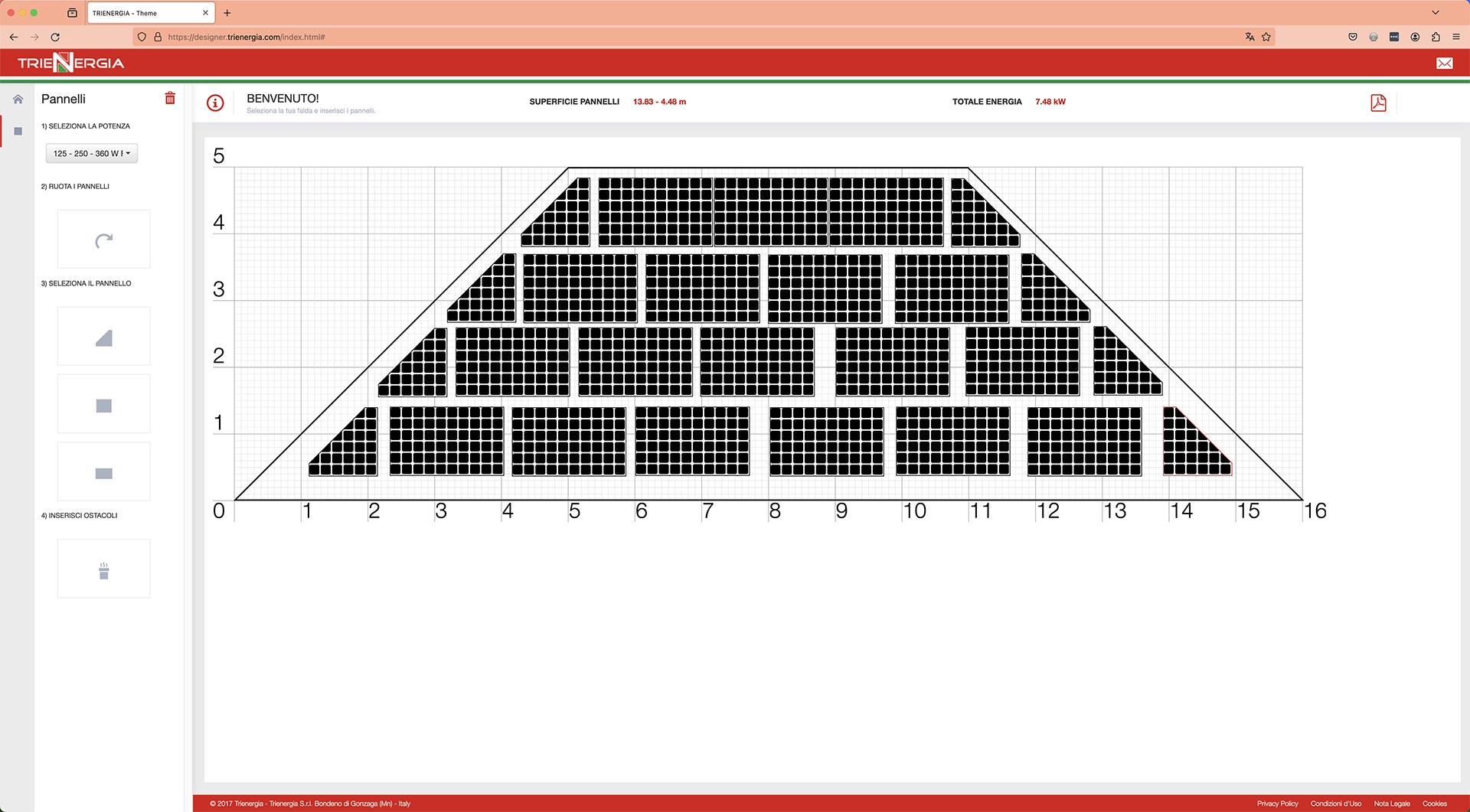Select the square panel shape
1470x812 pixels.
tap(104, 405)
